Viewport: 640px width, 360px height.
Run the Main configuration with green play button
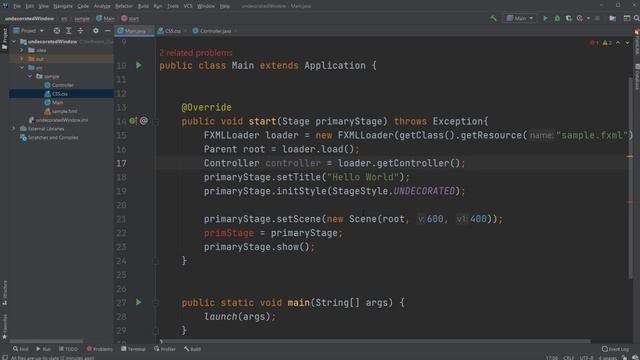545,18
